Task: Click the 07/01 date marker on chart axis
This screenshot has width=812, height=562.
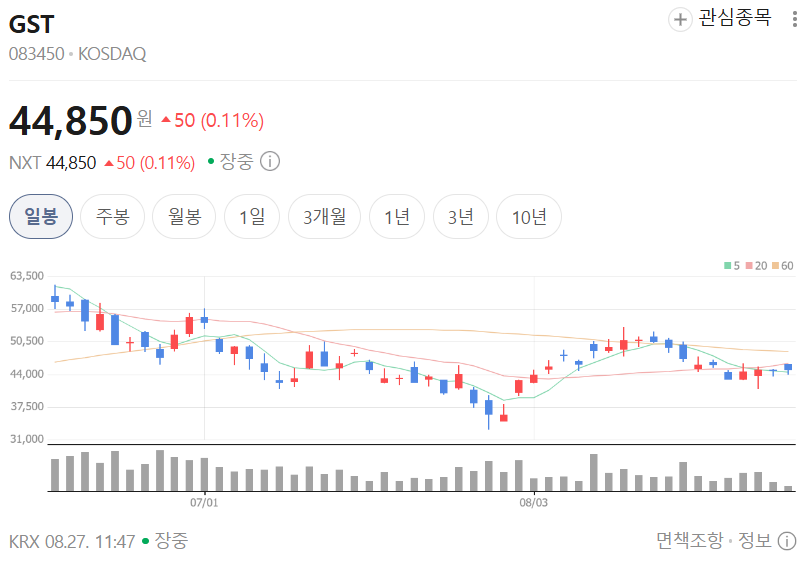Action: tap(204, 502)
